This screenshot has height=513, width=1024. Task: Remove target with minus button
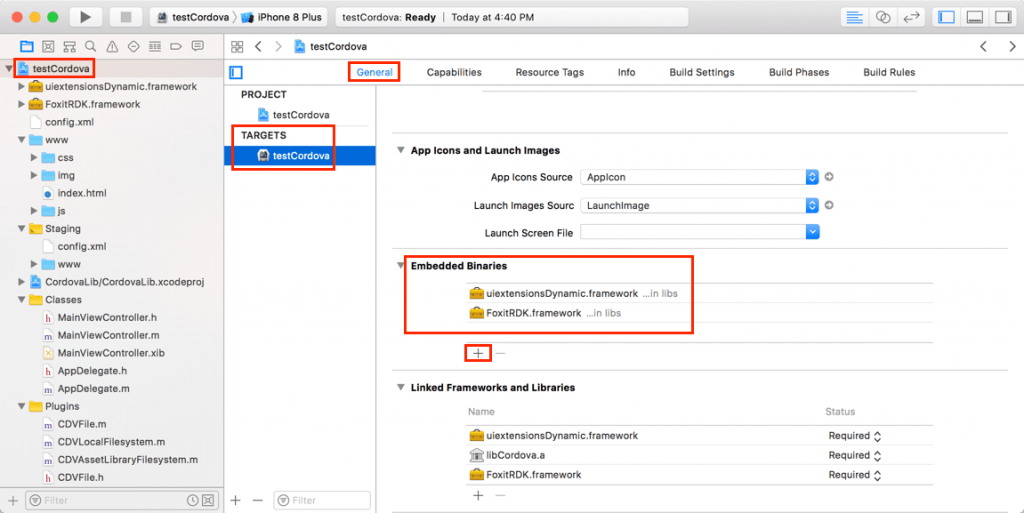(x=257, y=501)
